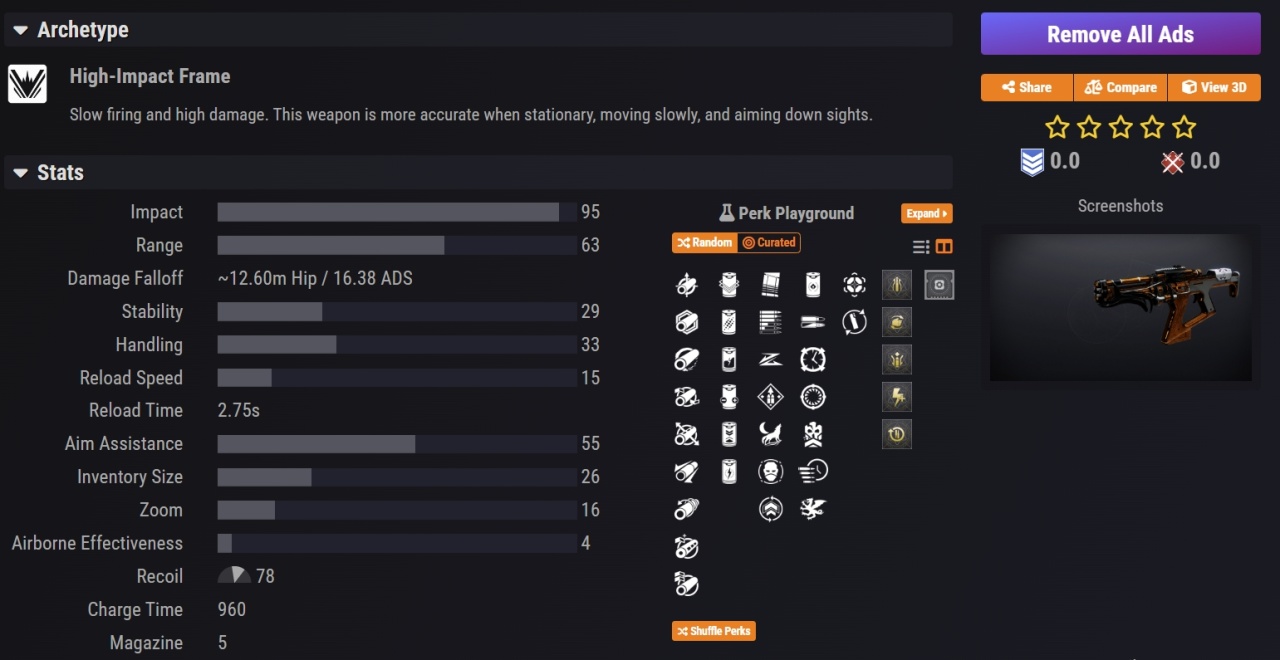Viewport: 1280px width, 660px height.
Task: Select the howling wolf perk icon
Action: 770,434
